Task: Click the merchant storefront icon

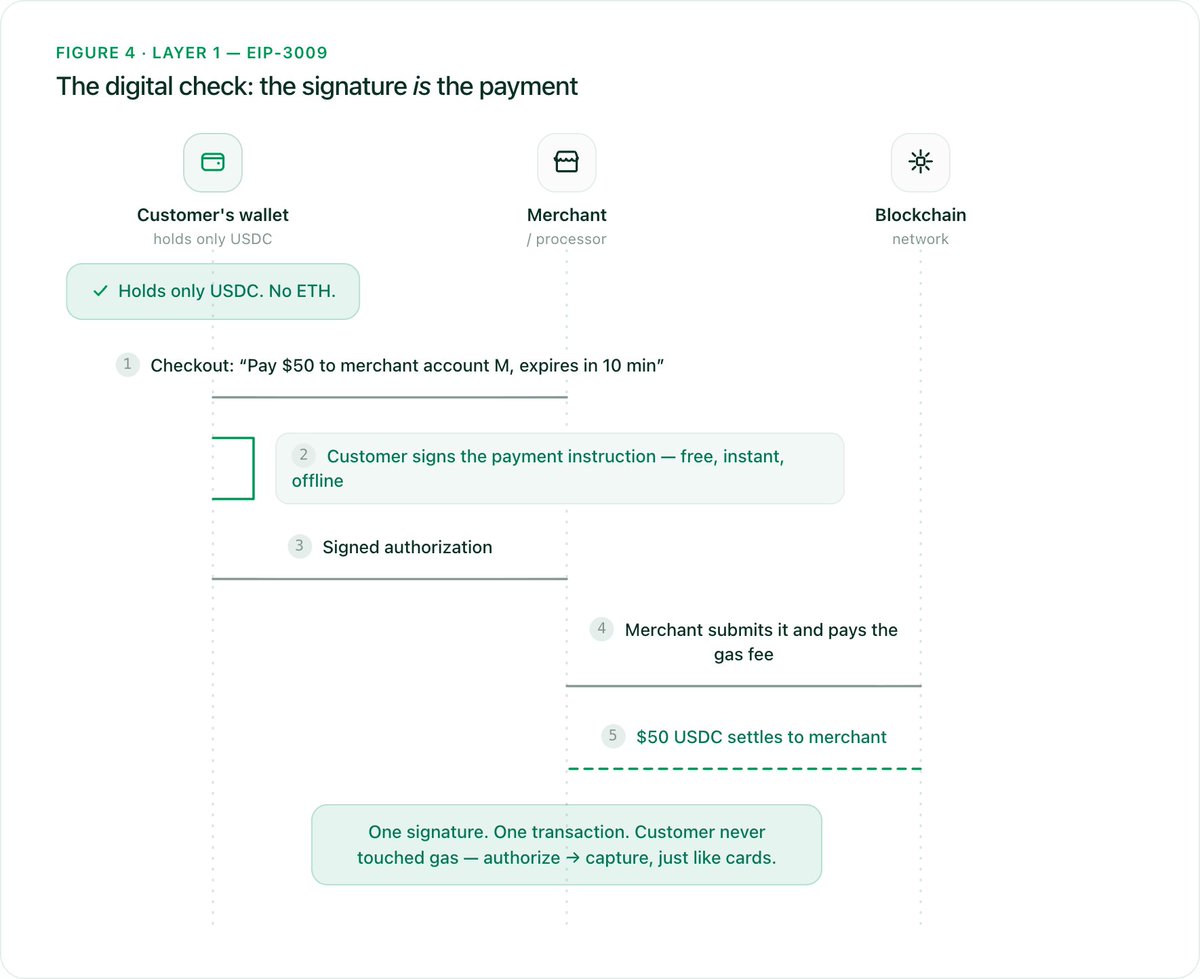Action: click(567, 162)
